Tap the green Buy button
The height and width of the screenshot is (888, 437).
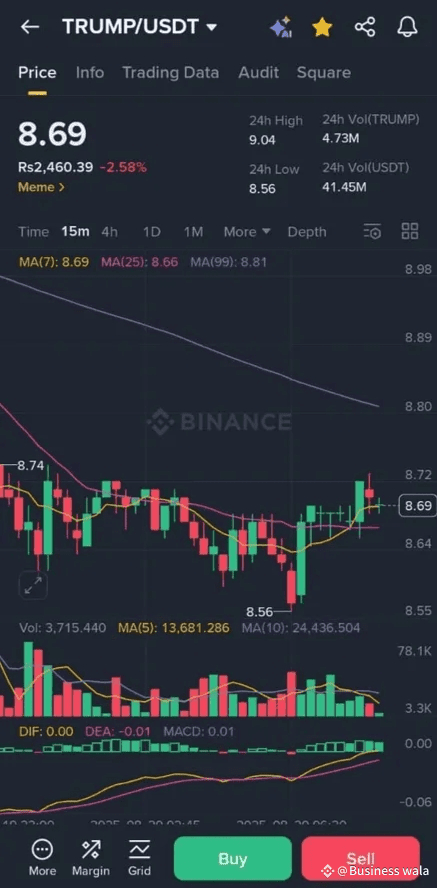click(233, 859)
